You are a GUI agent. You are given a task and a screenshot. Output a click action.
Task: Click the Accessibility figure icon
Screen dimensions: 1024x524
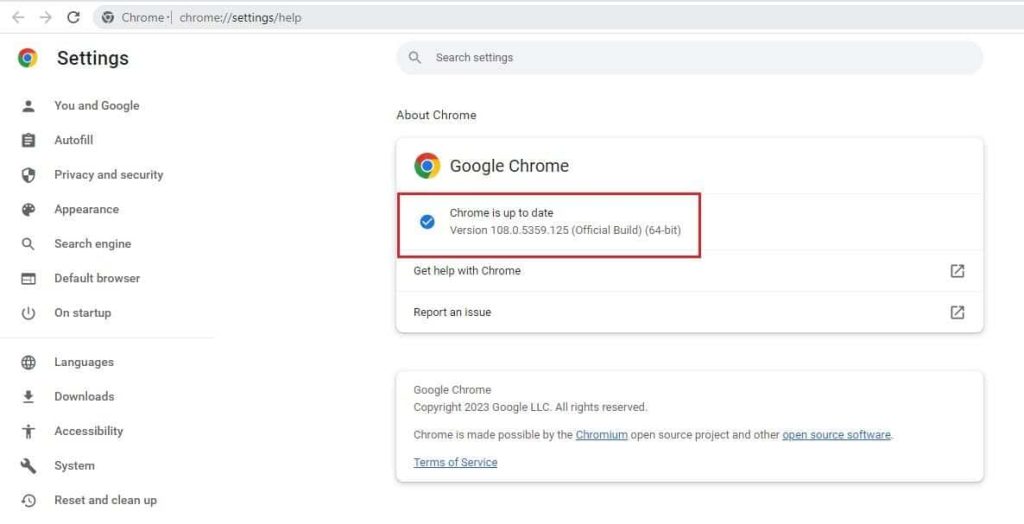[28, 431]
